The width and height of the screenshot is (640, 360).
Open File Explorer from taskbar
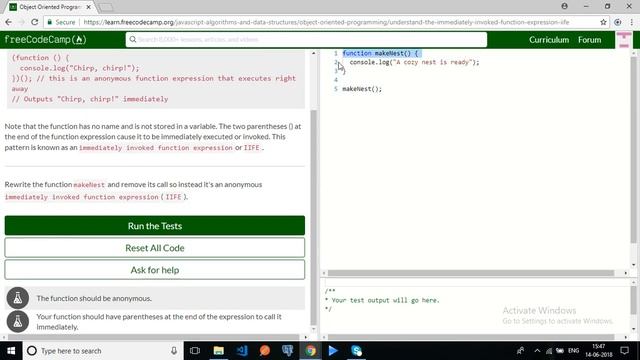(218, 351)
